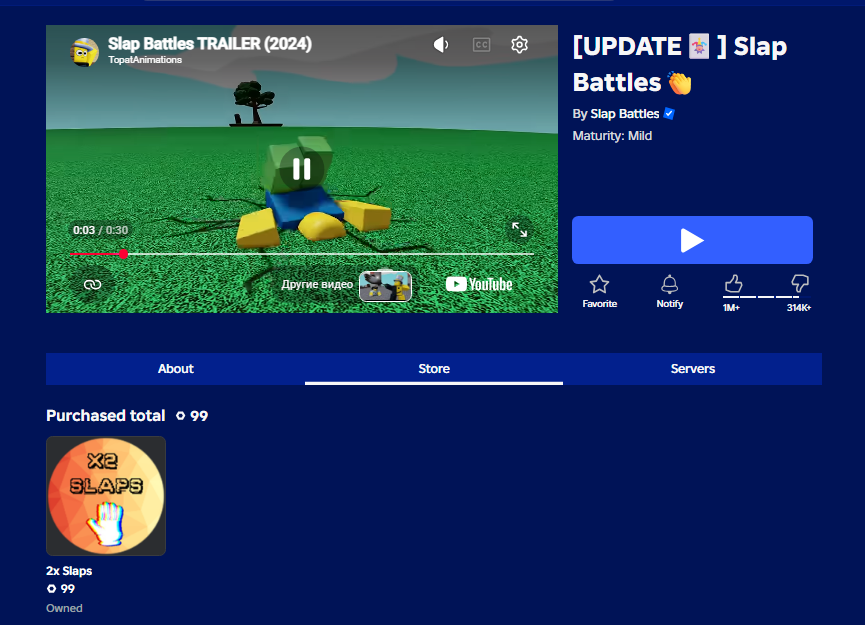Click the Owned status under 2x Slaps
The width and height of the screenshot is (865, 625).
pos(64,608)
